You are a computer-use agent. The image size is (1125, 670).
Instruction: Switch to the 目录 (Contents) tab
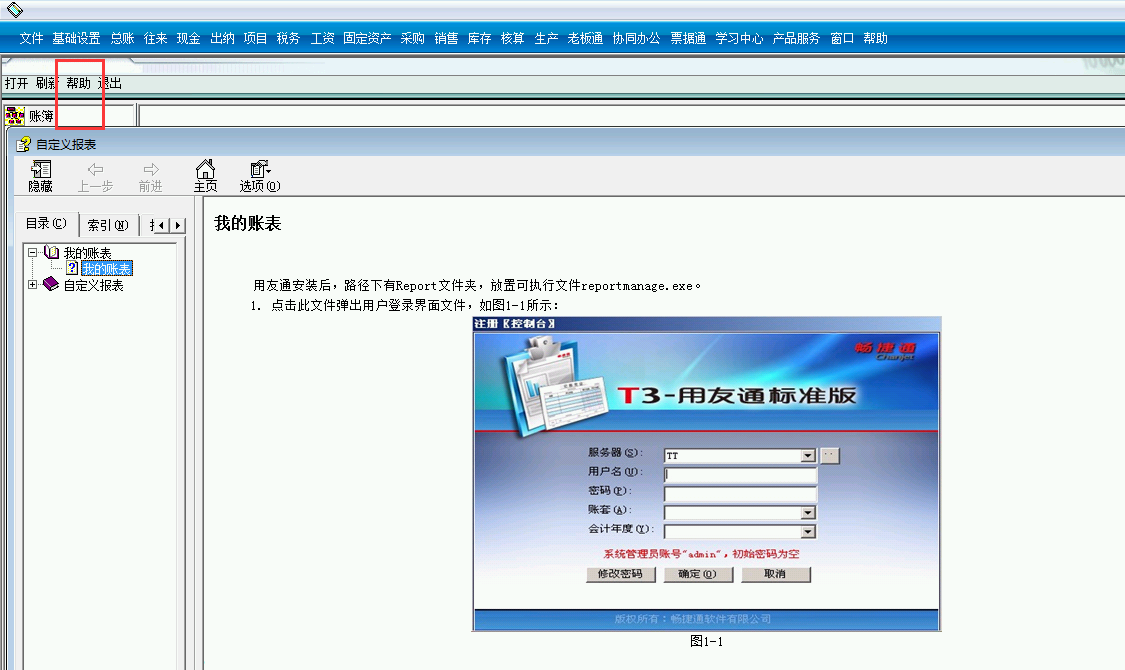(47, 224)
